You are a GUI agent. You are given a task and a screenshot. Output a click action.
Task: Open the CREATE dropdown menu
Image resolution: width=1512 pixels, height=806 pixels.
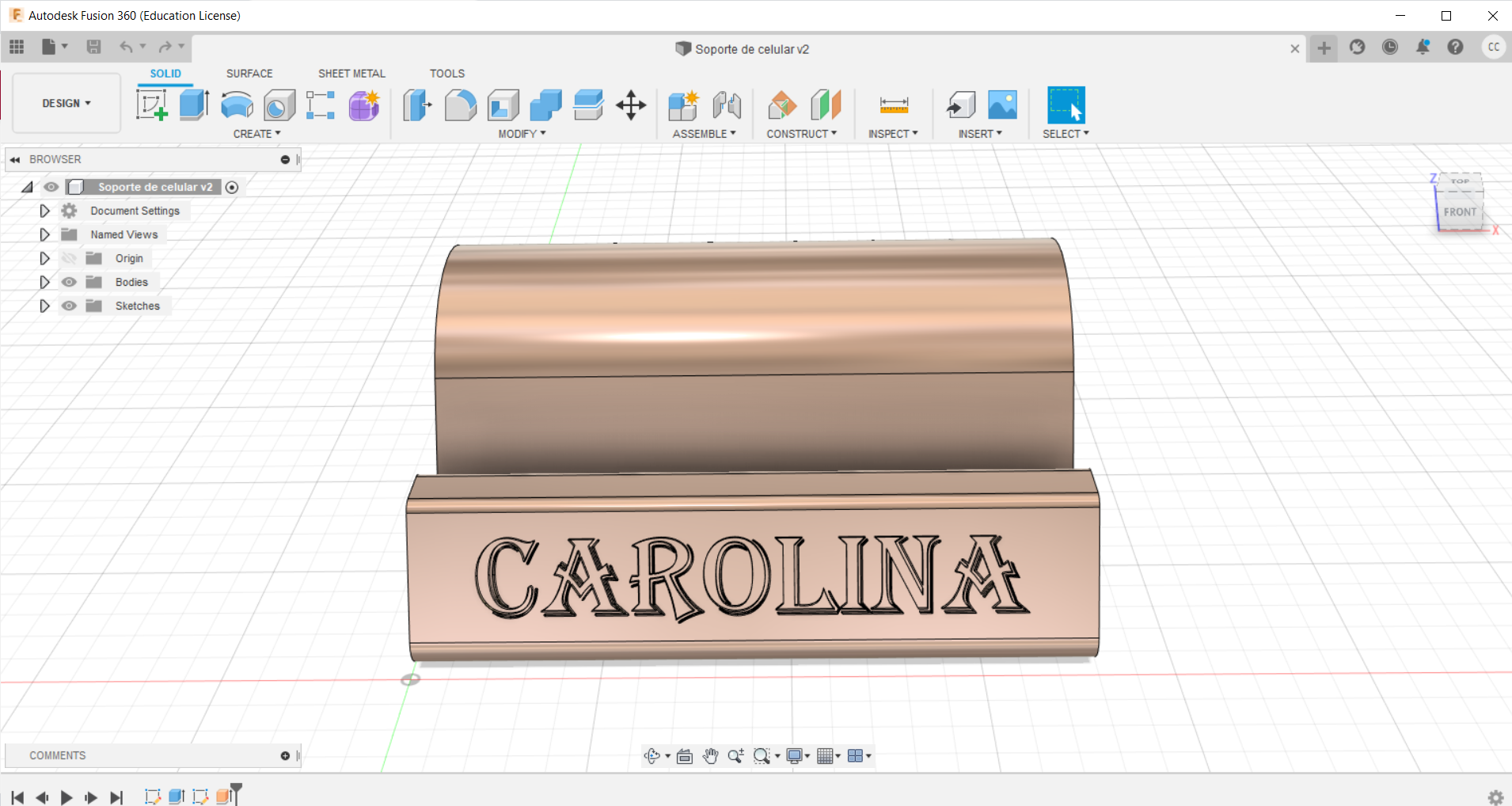pyautogui.click(x=256, y=134)
